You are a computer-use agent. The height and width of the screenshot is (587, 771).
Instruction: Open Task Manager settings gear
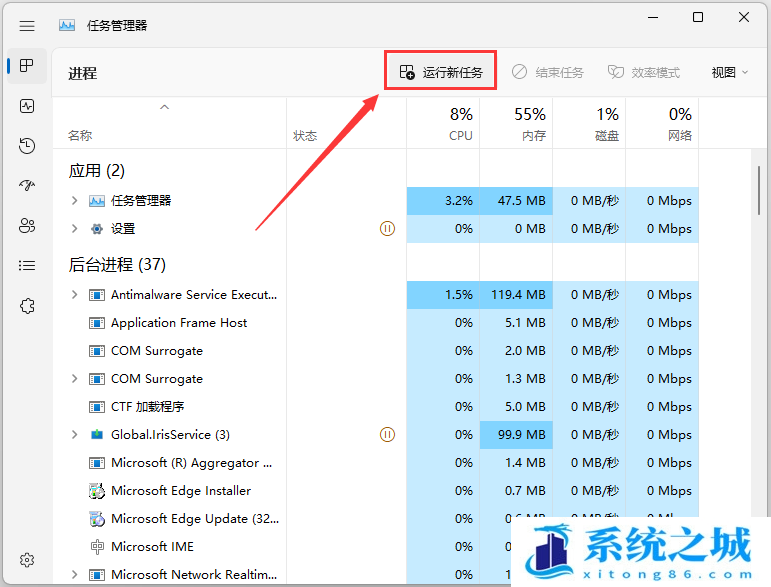click(x=27, y=560)
